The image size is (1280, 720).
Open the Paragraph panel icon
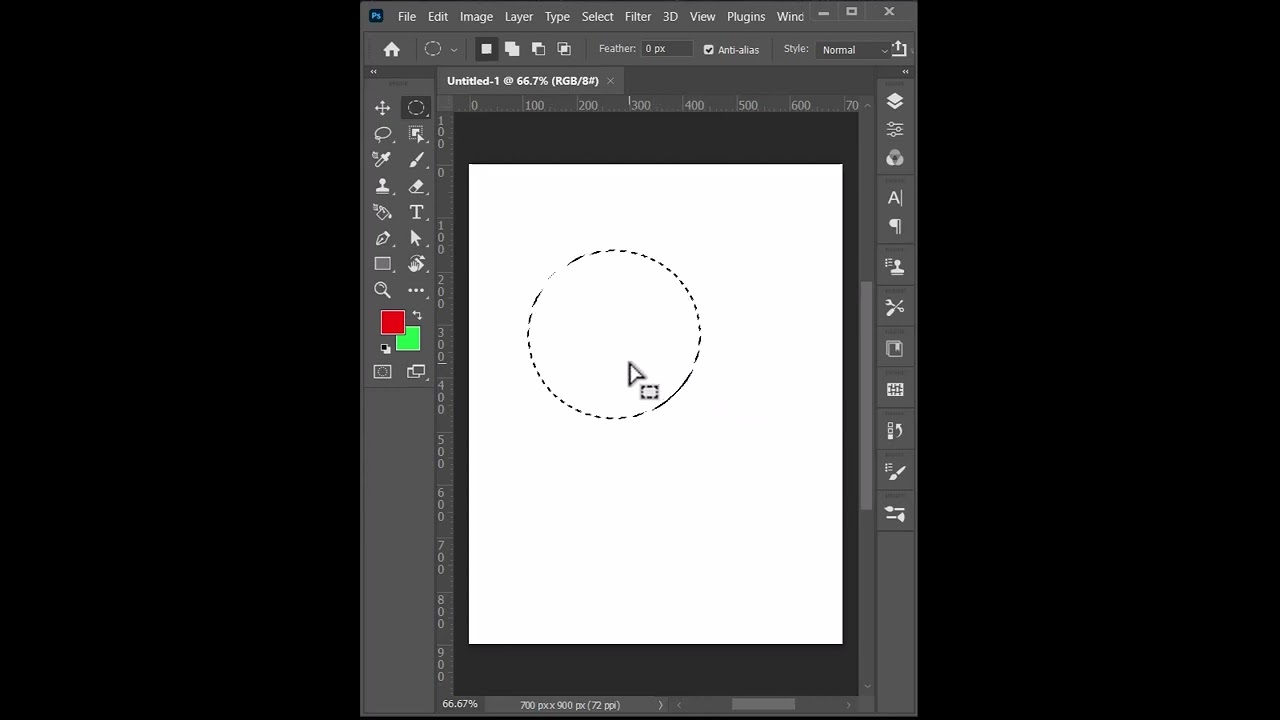(895, 226)
